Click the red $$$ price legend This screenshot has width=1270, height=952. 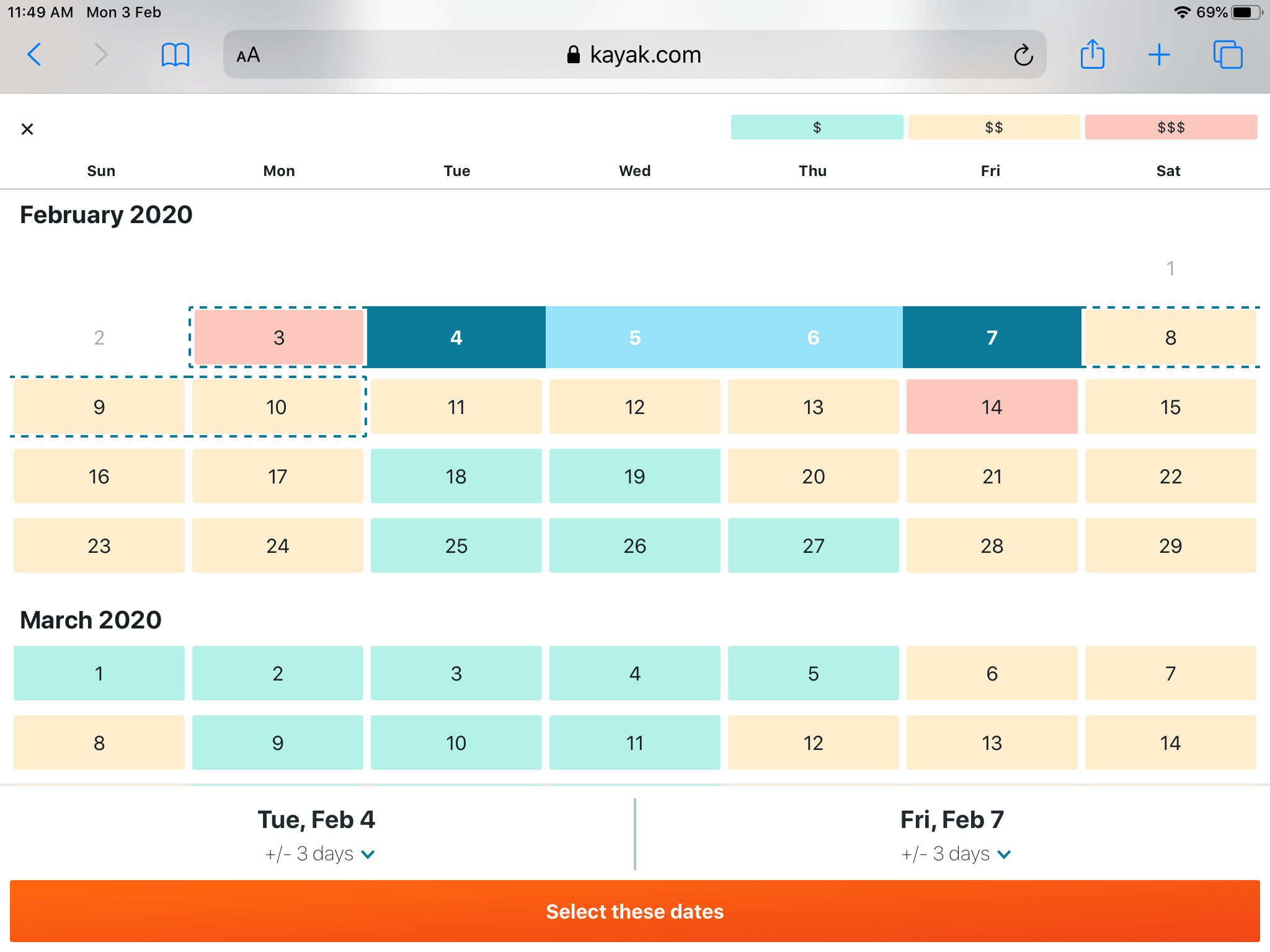coord(1171,127)
